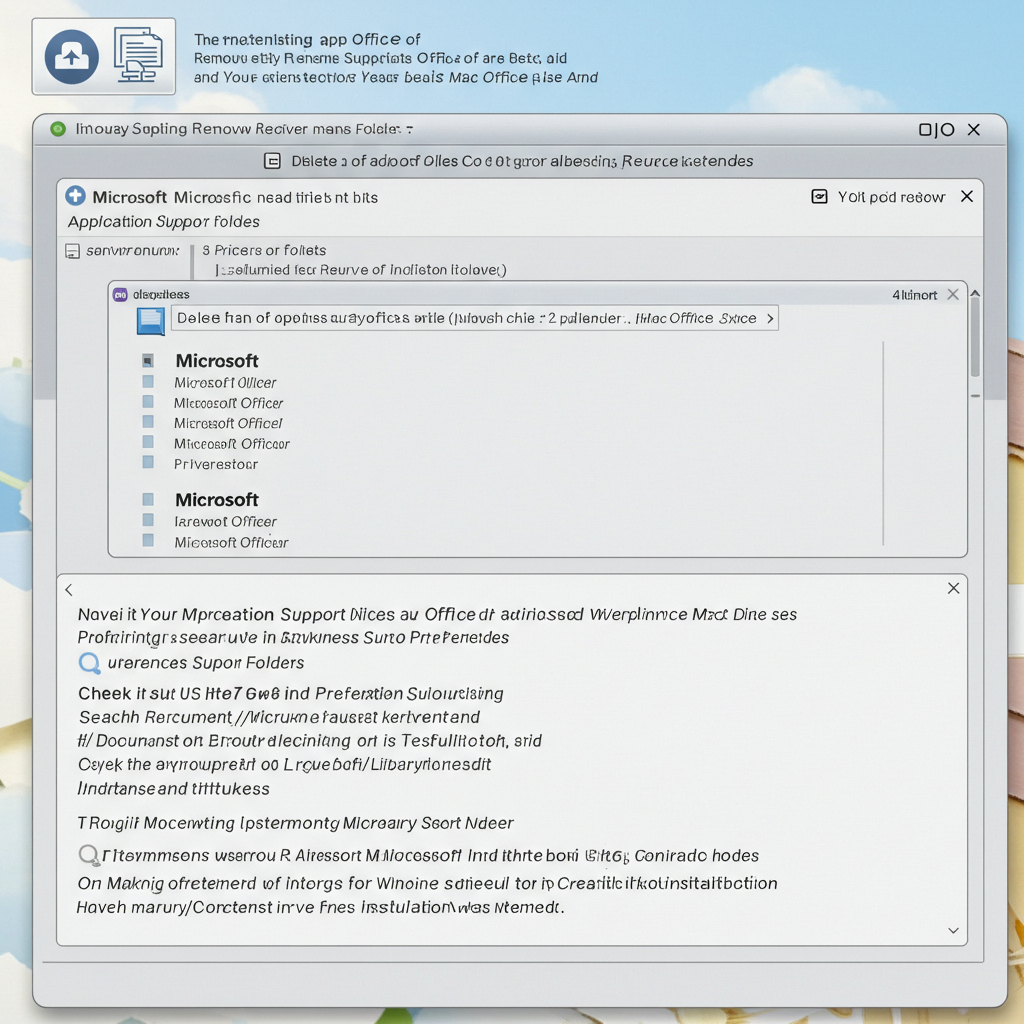Toggle checkbox for 'Mliceosaft Officeor'
The height and width of the screenshot is (1024, 1024).
point(148,441)
